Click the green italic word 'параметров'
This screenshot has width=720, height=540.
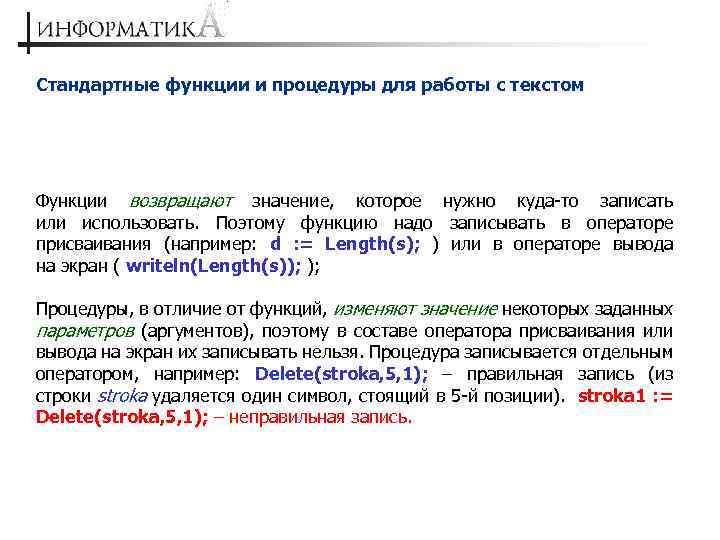coord(85,331)
